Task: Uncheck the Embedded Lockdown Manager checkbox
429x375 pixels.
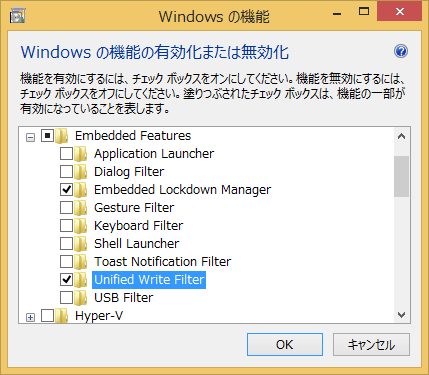Action: (x=66, y=190)
